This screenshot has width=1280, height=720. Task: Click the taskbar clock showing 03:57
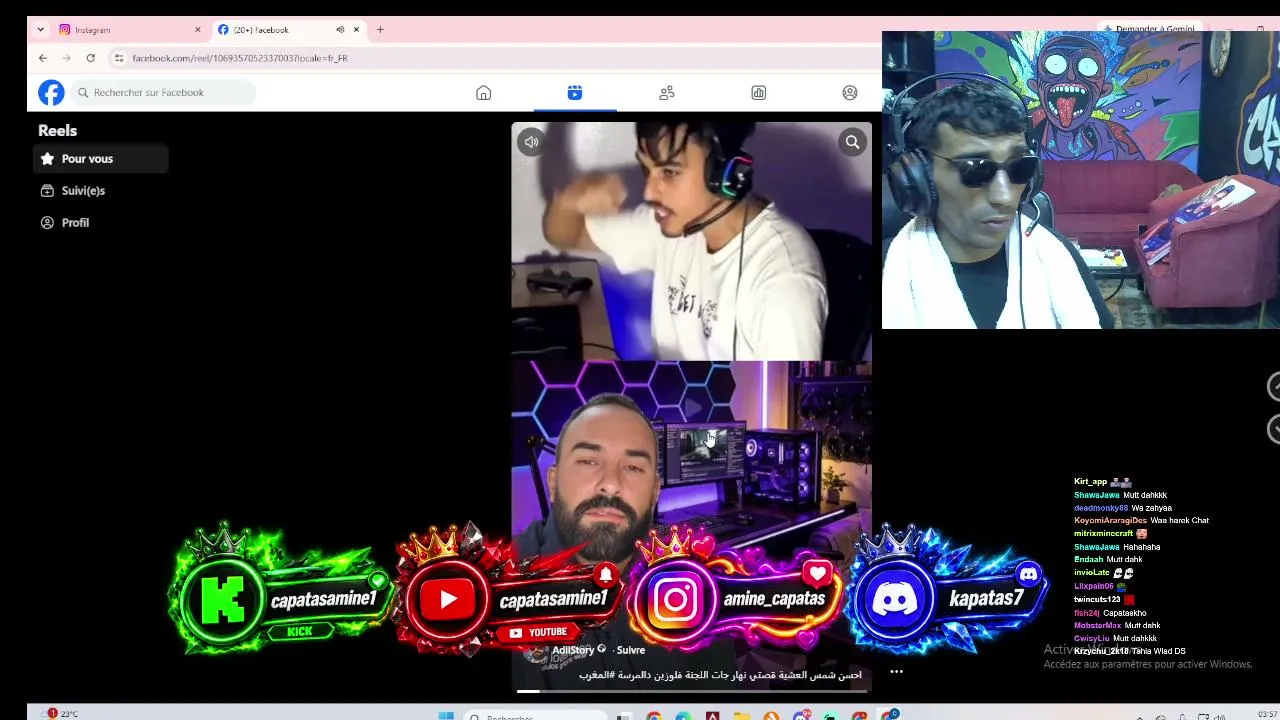(1267, 714)
